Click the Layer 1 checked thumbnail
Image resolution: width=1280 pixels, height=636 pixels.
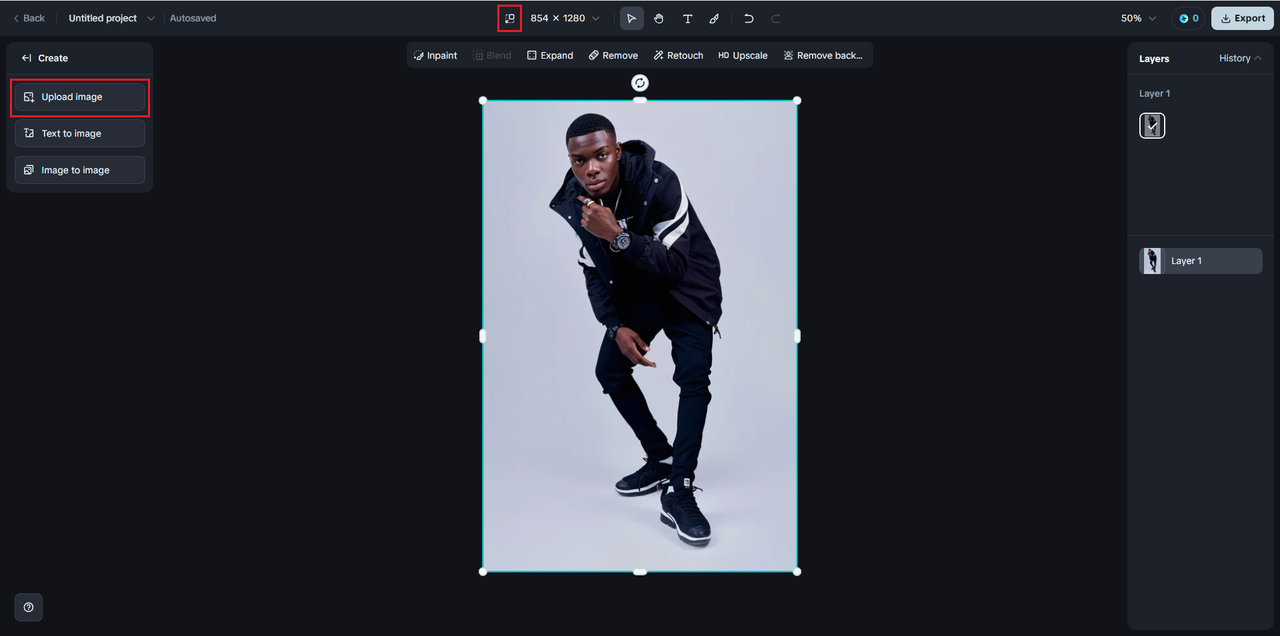1152,125
